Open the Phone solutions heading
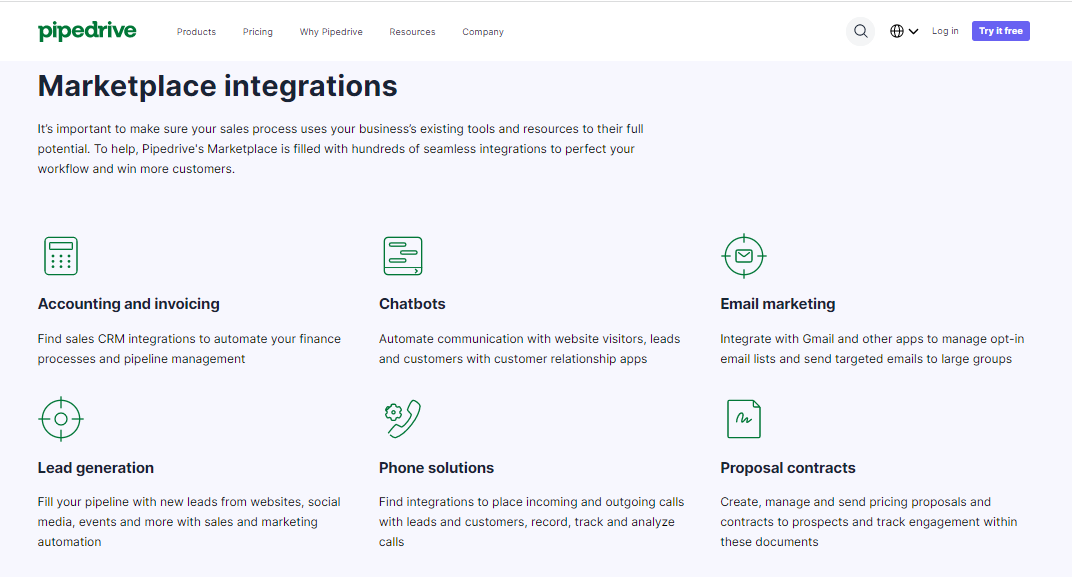The image size is (1072, 577). pos(436,468)
